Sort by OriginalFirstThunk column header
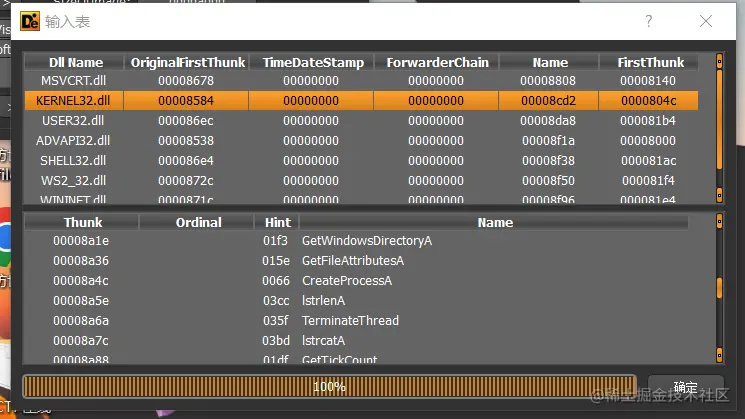 pos(187,62)
